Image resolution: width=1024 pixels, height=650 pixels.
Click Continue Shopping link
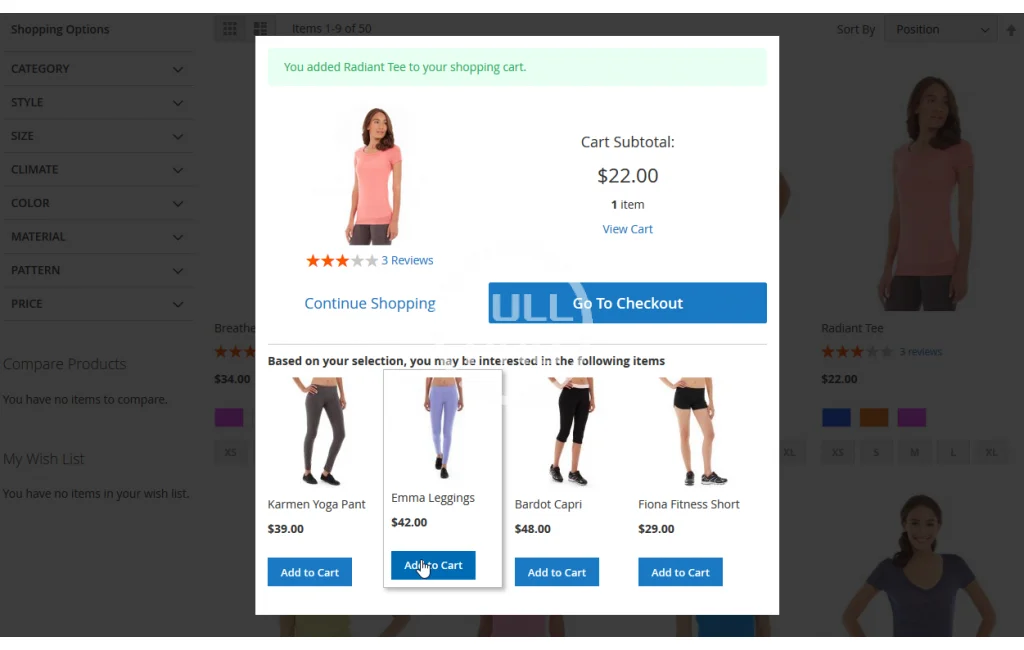[x=370, y=303]
